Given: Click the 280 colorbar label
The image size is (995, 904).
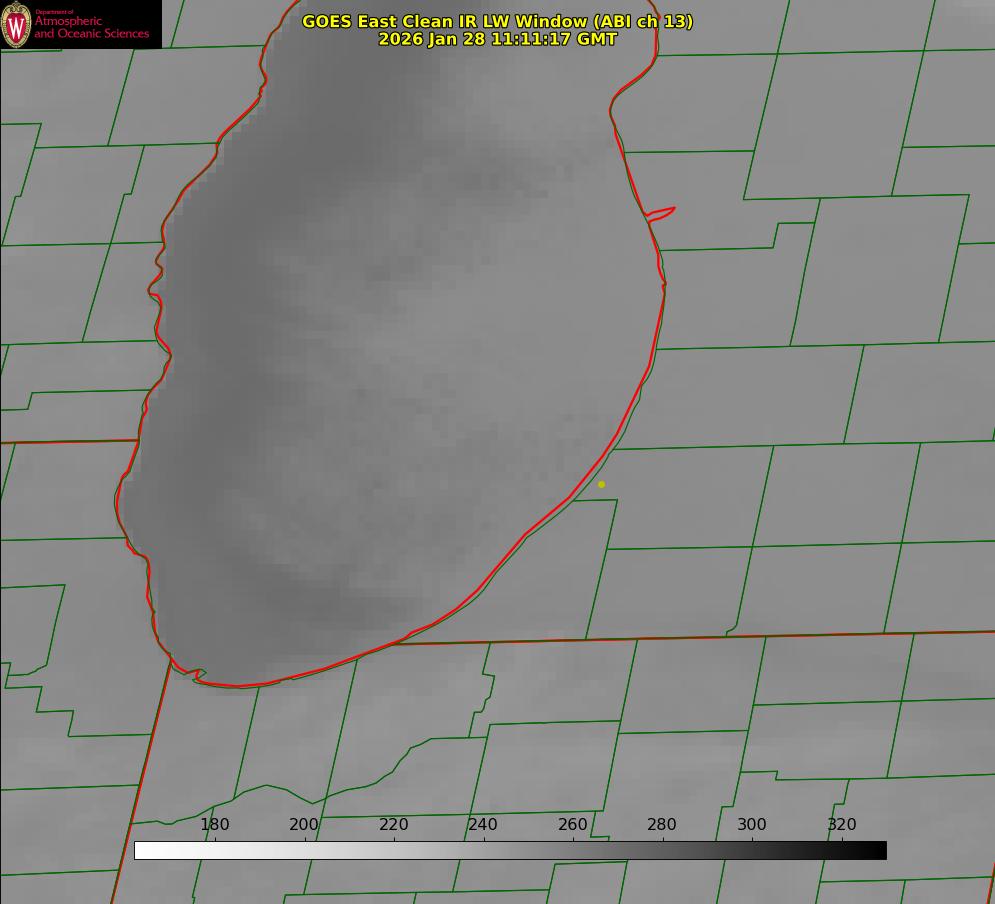Looking at the screenshot, I should pyautogui.click(x=662, y=824).
